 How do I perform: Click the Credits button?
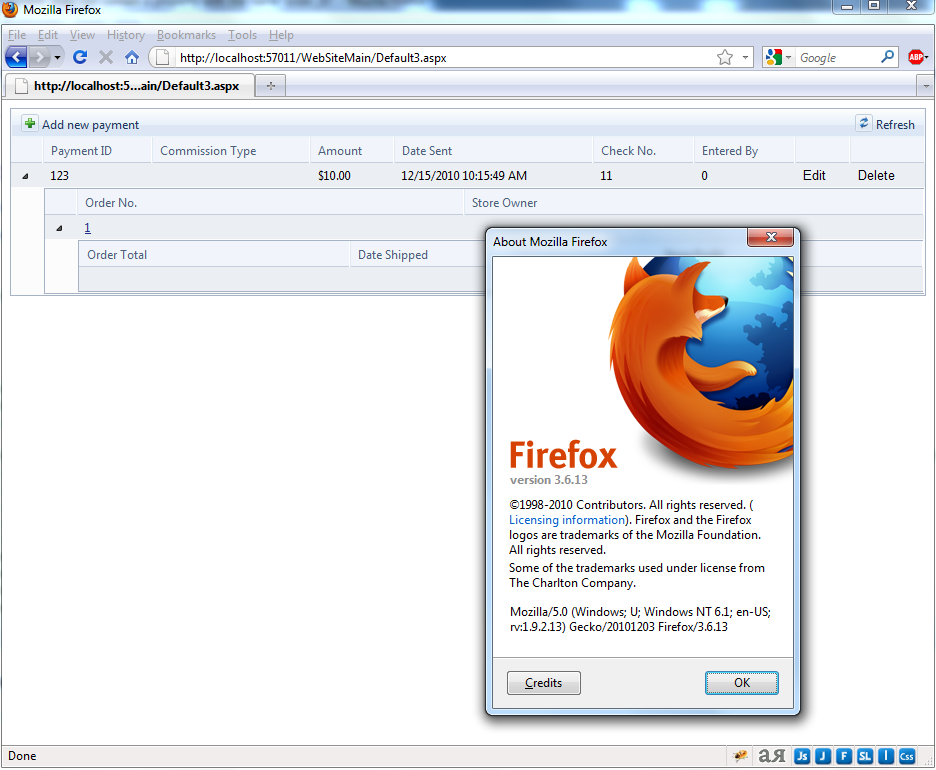pos(543,683)
